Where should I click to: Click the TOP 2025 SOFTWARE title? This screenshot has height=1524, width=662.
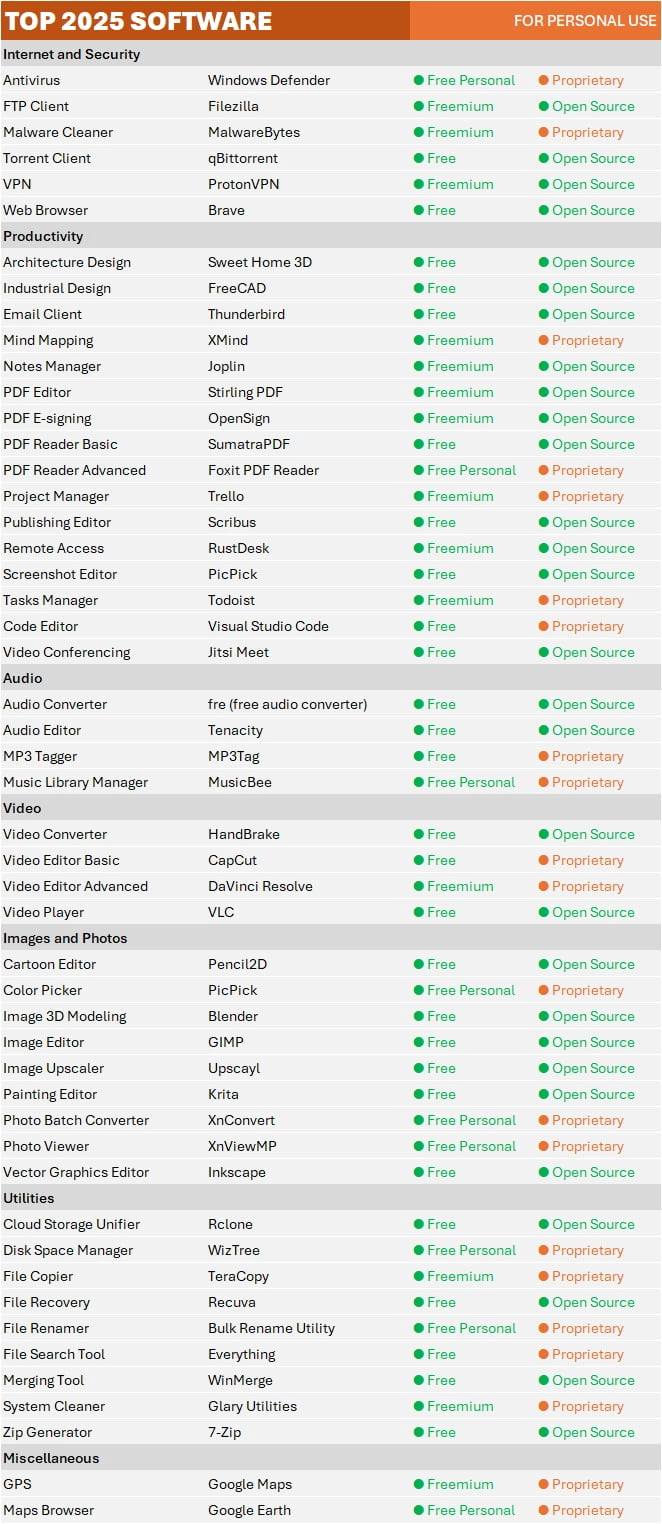click(x=139, y=20)
